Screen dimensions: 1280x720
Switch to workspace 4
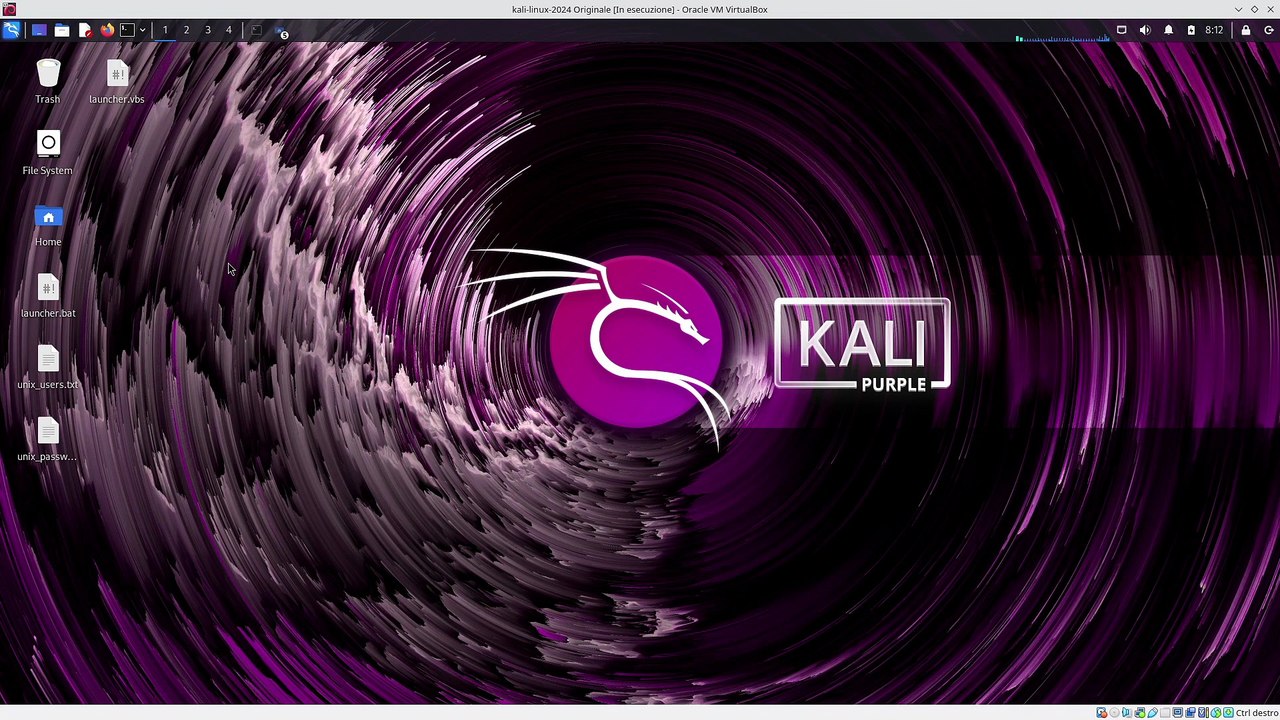(229, 30)
